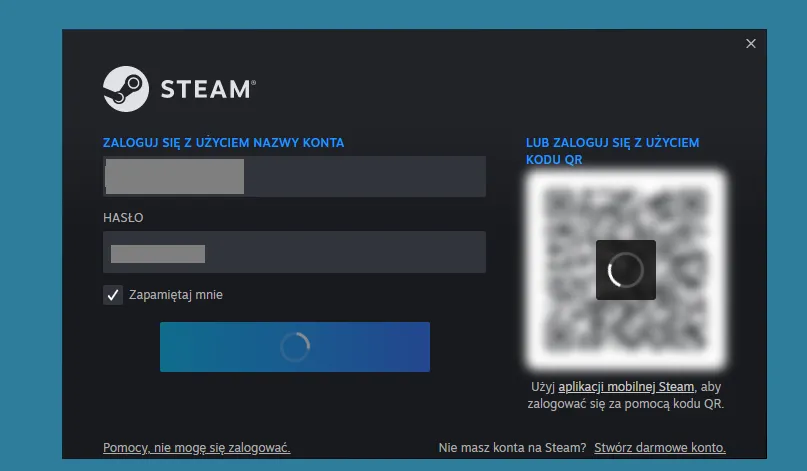Click the HASŁO label
Image resolution: width=807 pixels, height=471 pixels.
click(123, 218)
